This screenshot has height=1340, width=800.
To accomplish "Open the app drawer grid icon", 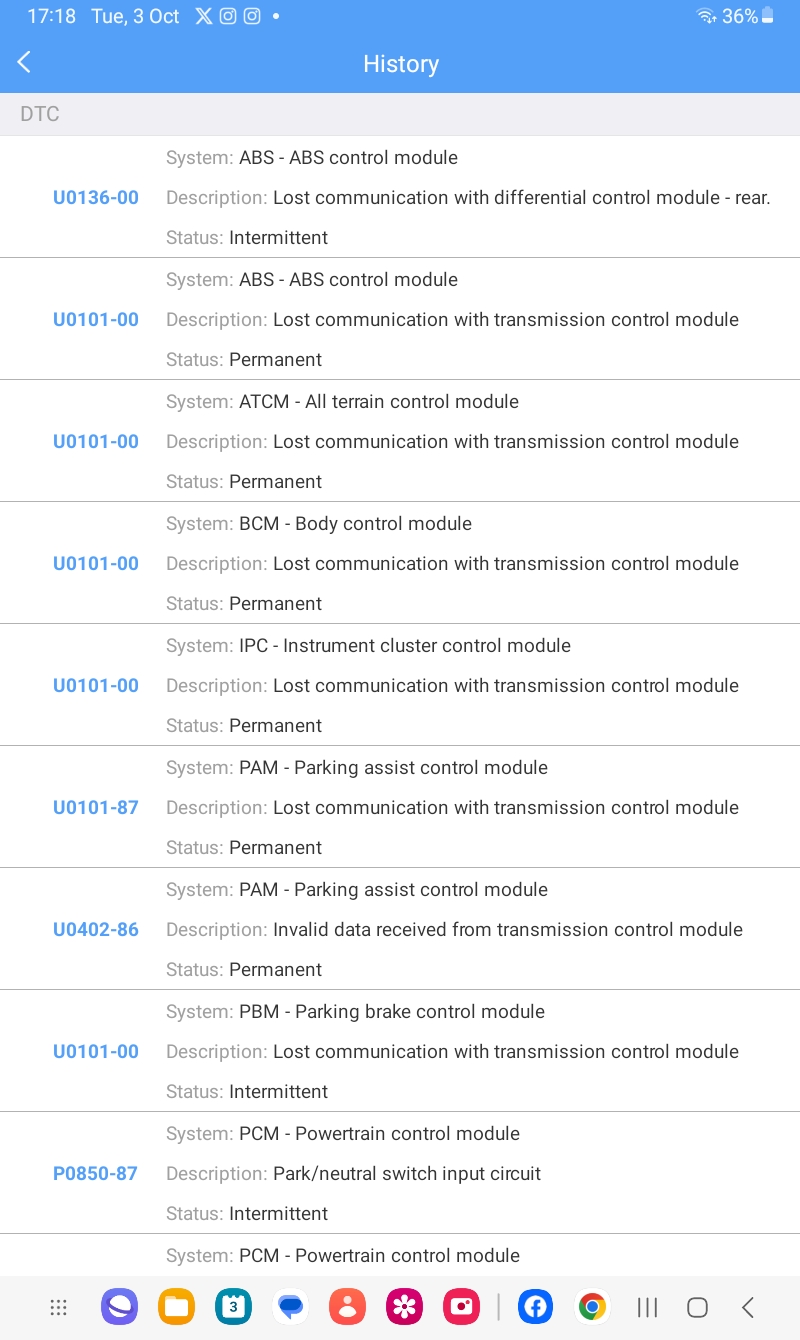I will [x=59, y=1307].
